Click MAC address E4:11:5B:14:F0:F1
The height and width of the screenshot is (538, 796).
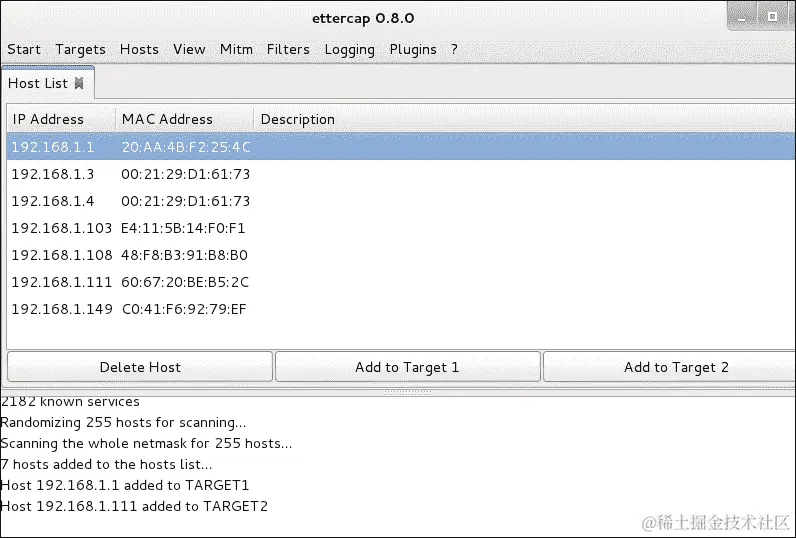pos(183,228)
